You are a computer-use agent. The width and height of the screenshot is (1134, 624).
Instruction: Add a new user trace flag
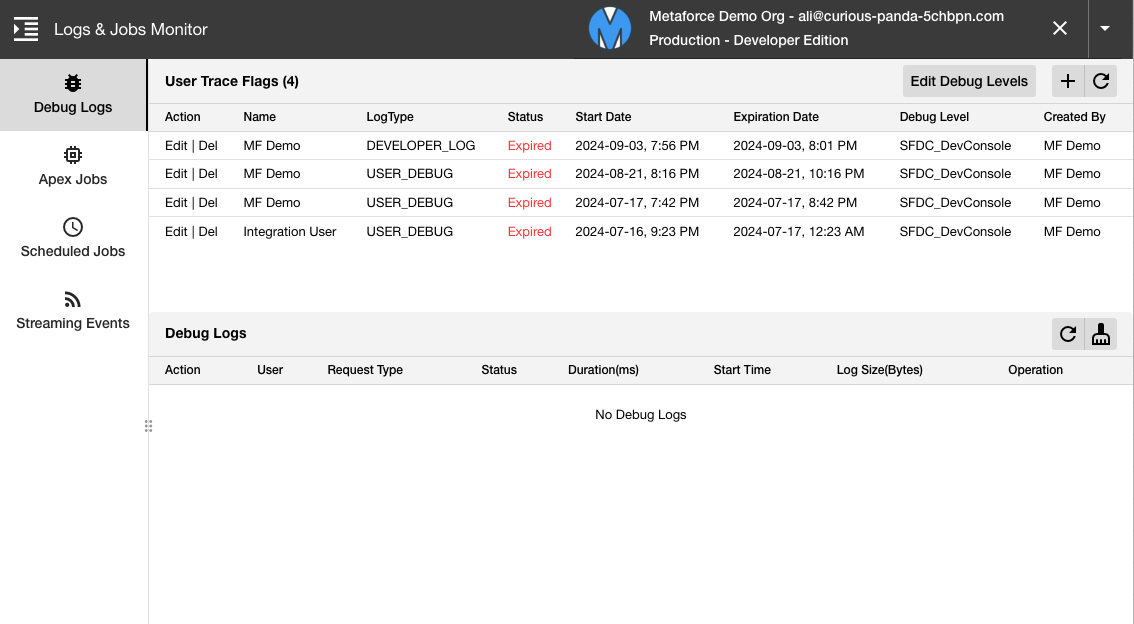(x=1067, y=81)
